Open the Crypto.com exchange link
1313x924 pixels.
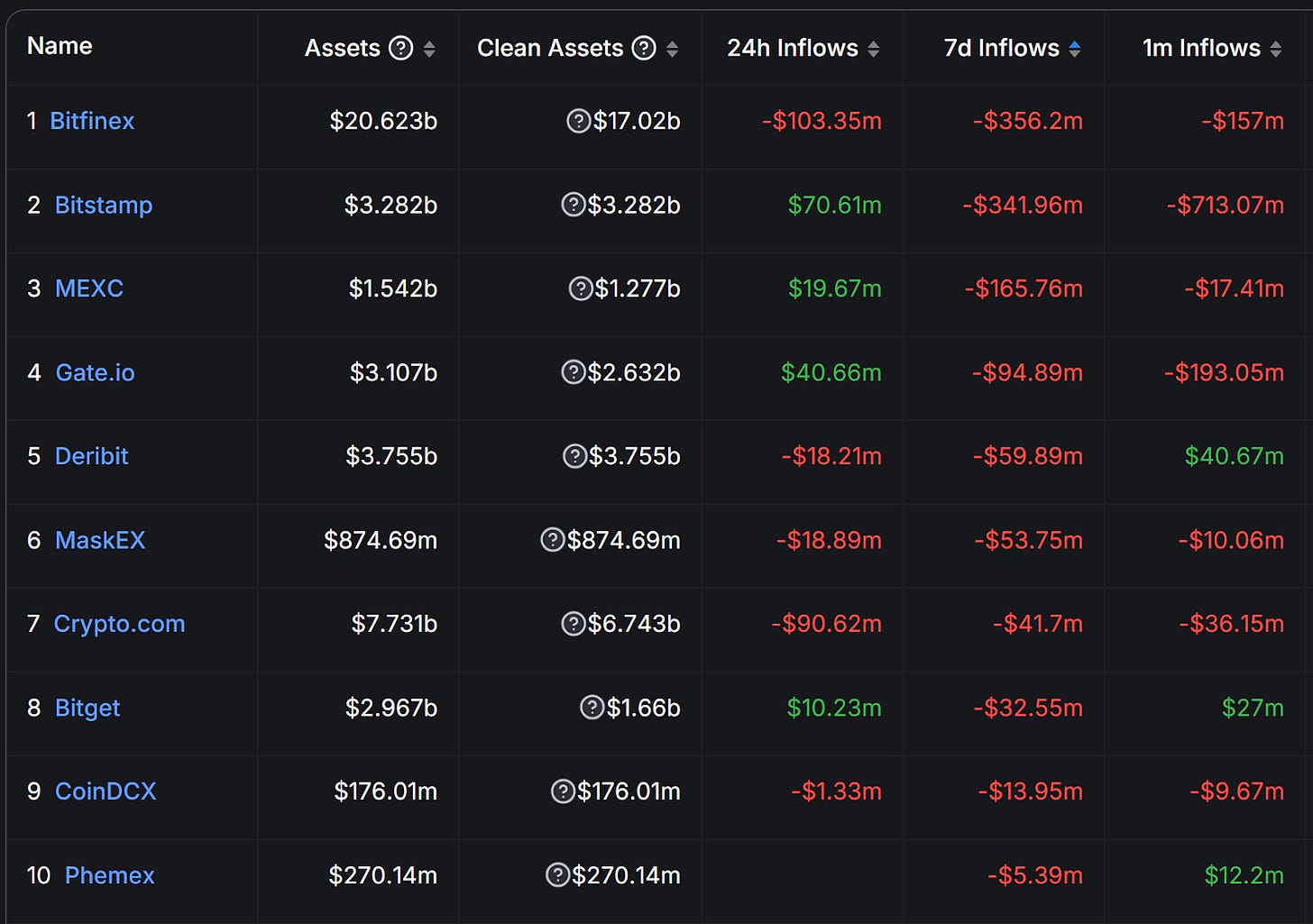click(x=119, y=624)
